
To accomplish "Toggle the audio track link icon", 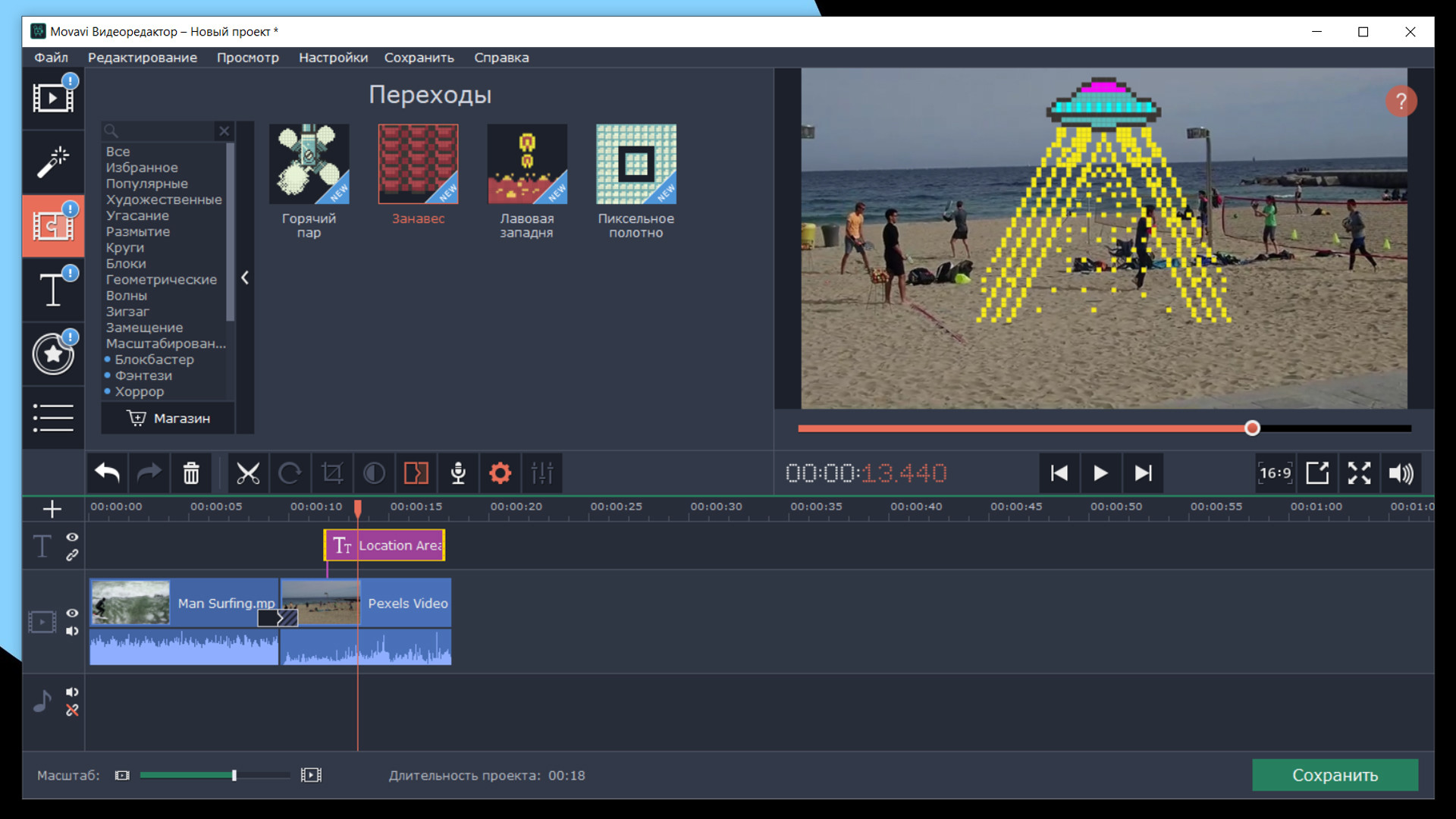I will pos(72,711).
